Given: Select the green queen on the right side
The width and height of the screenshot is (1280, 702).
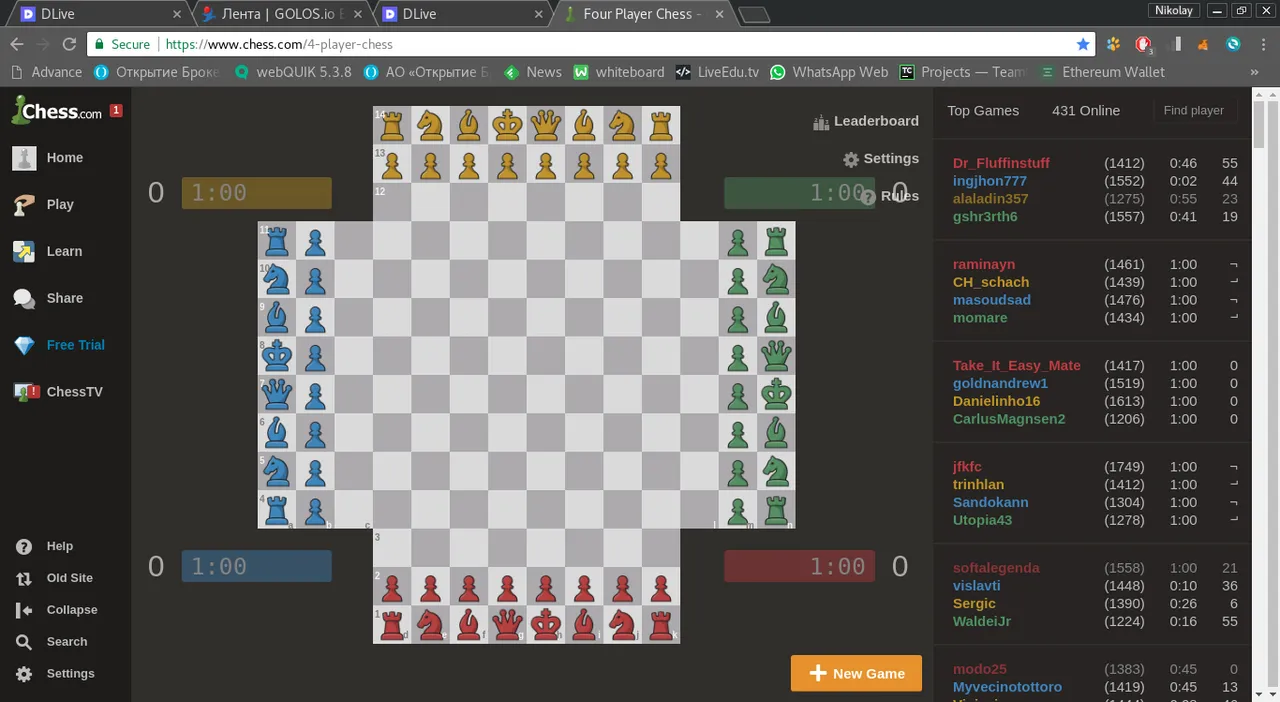Looking at the screenshot, I should [776, 355].
